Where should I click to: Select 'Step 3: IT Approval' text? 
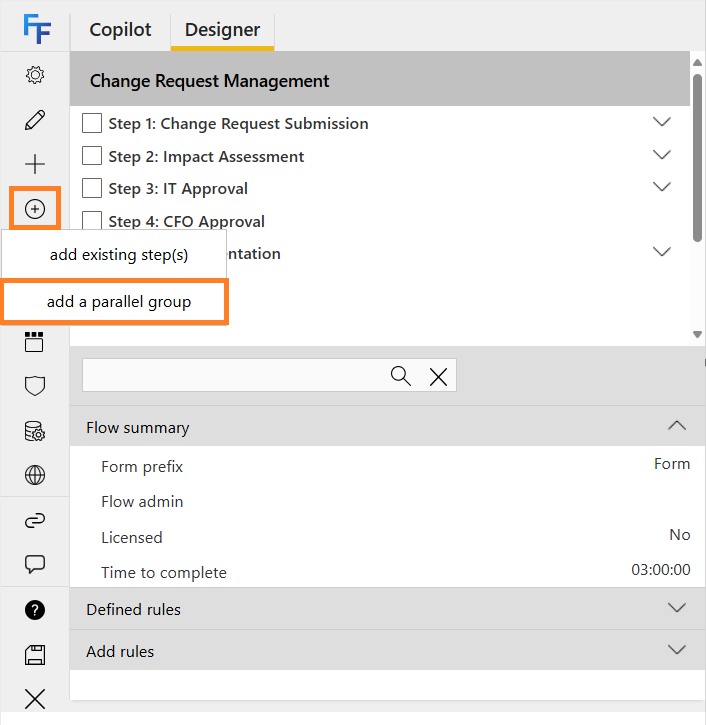[x=178, y=189]
